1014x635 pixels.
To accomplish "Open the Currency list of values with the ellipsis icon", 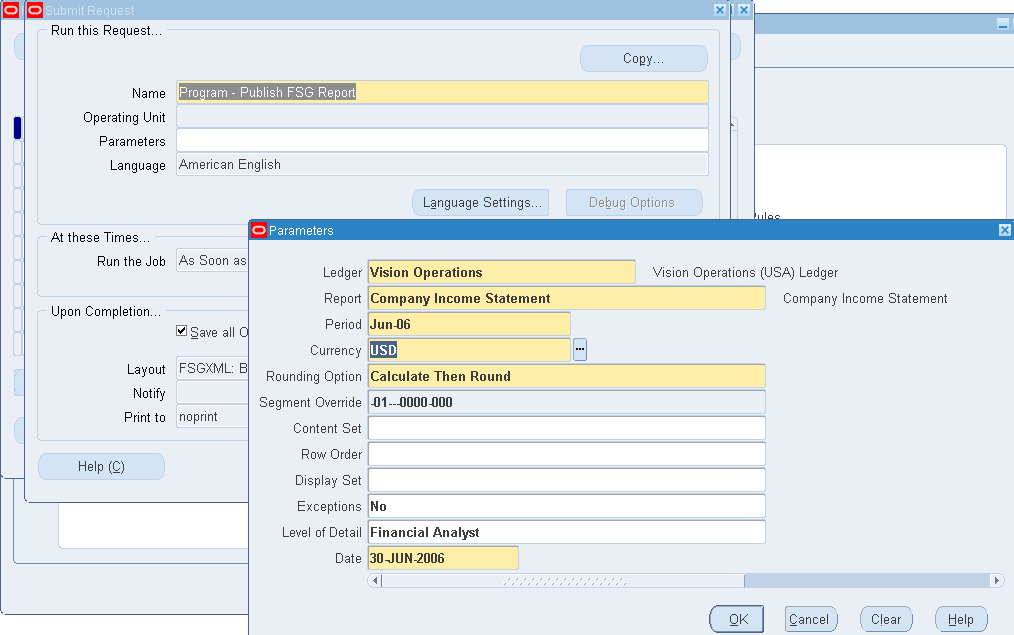I will 580,350.
